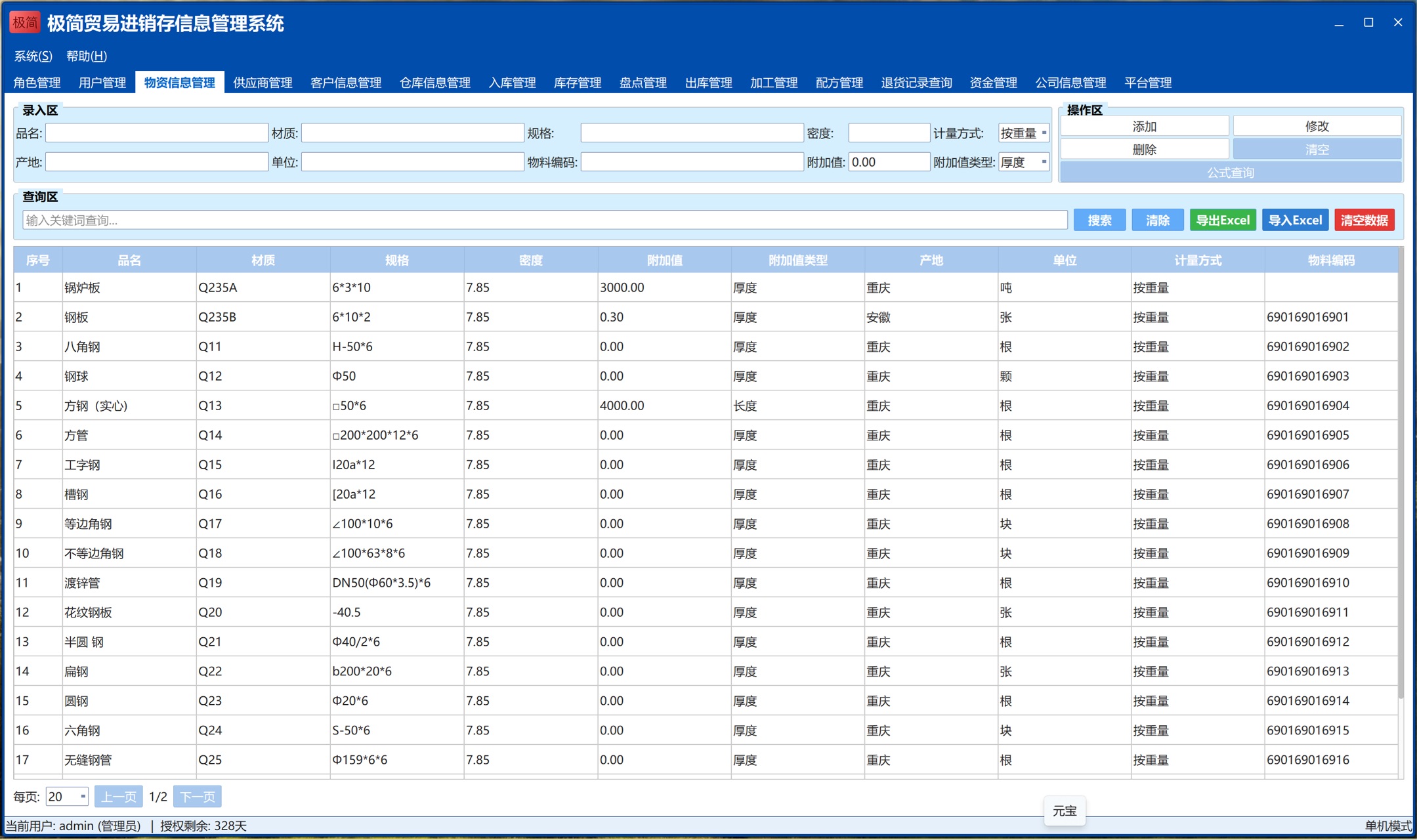Image resolution: width=1417 pixels, height=840 pixels.
Task: Open the 仓库信息管理 tab
Action: 435,83
